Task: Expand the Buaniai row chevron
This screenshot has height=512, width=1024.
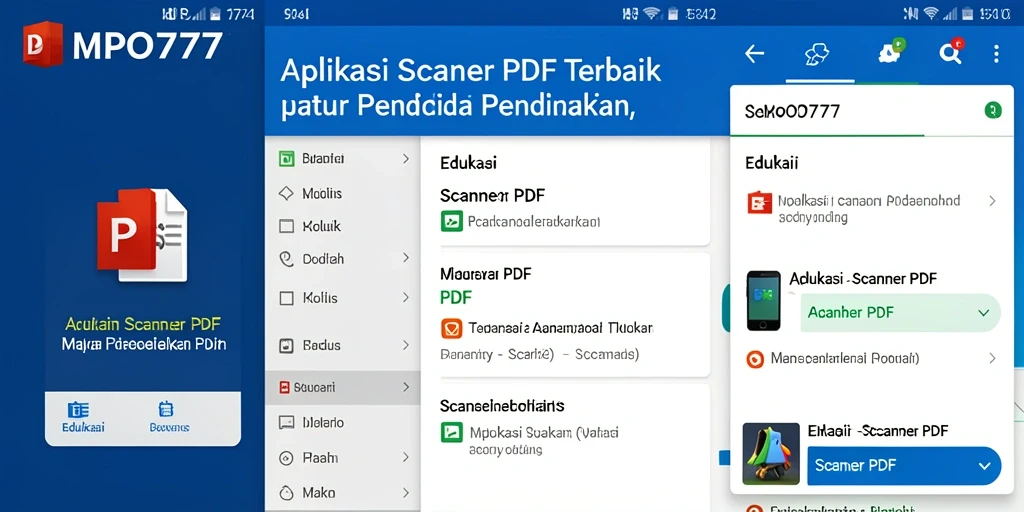Action: pos(406,159)
